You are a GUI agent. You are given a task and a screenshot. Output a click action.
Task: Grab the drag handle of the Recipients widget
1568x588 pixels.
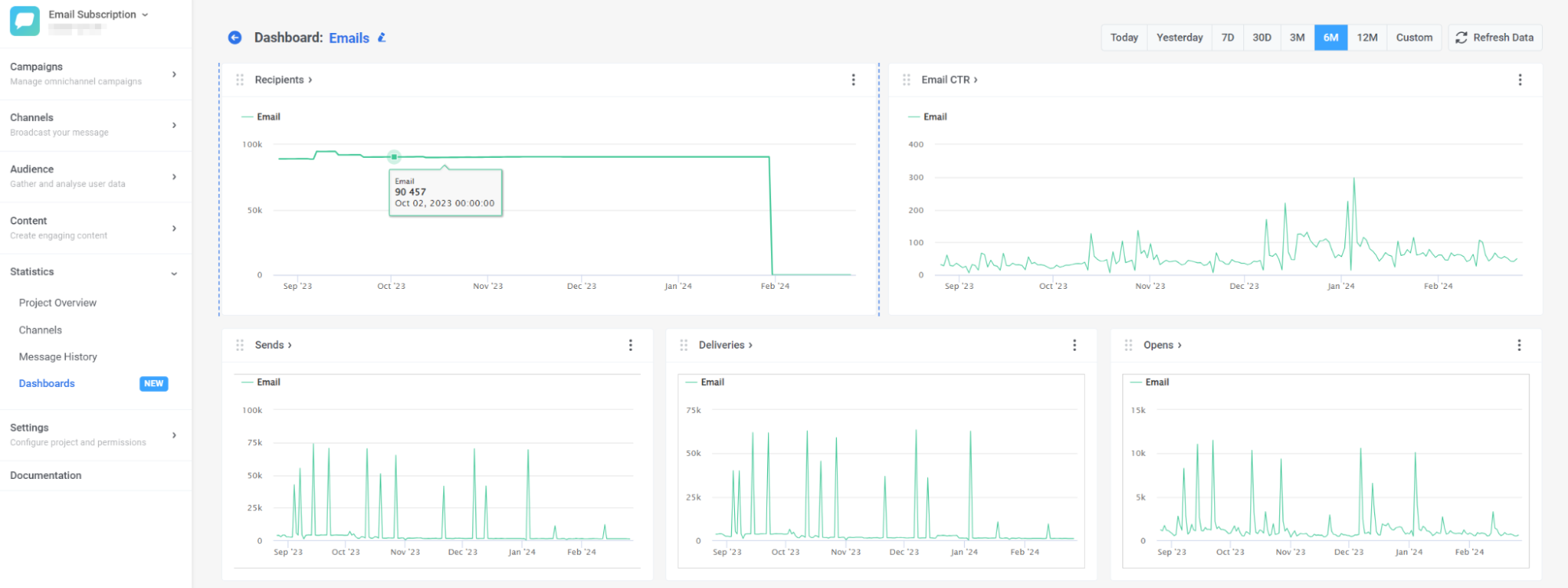coord(240,80)
